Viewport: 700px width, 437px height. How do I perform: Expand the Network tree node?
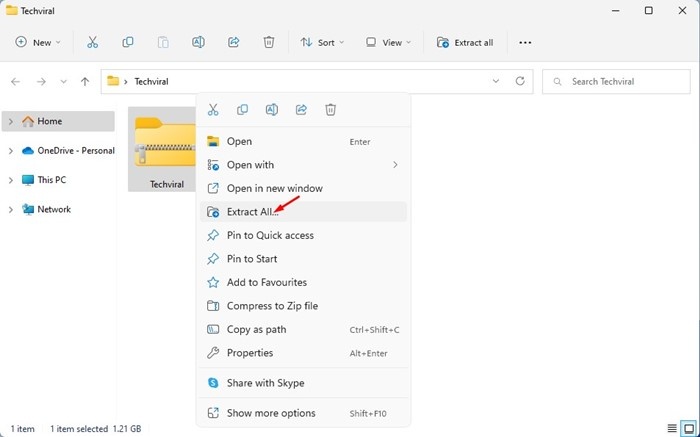click(11, 209)
